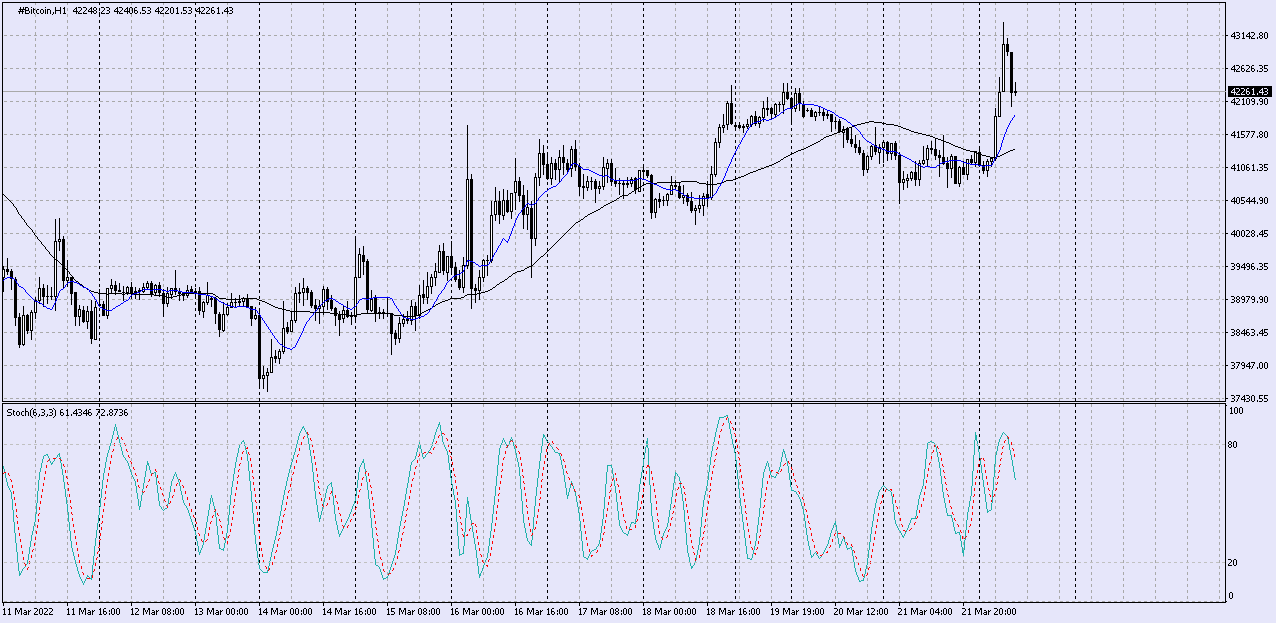Click the highest candle peak near 43142.80
This screenshot has height=623, width=1276.
[x=1003, y=24]
